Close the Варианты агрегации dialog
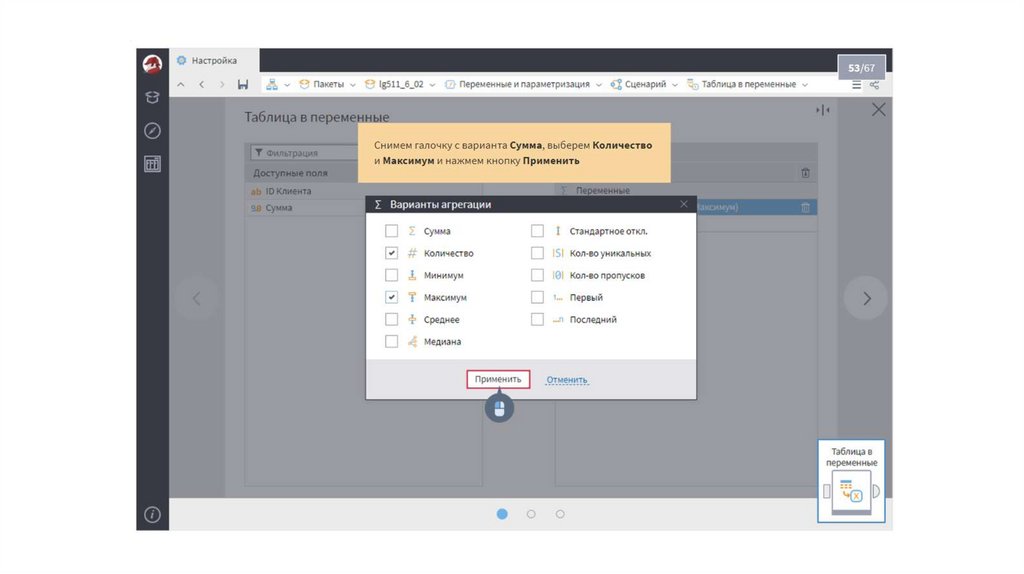1024x574 pixels. 684,204
